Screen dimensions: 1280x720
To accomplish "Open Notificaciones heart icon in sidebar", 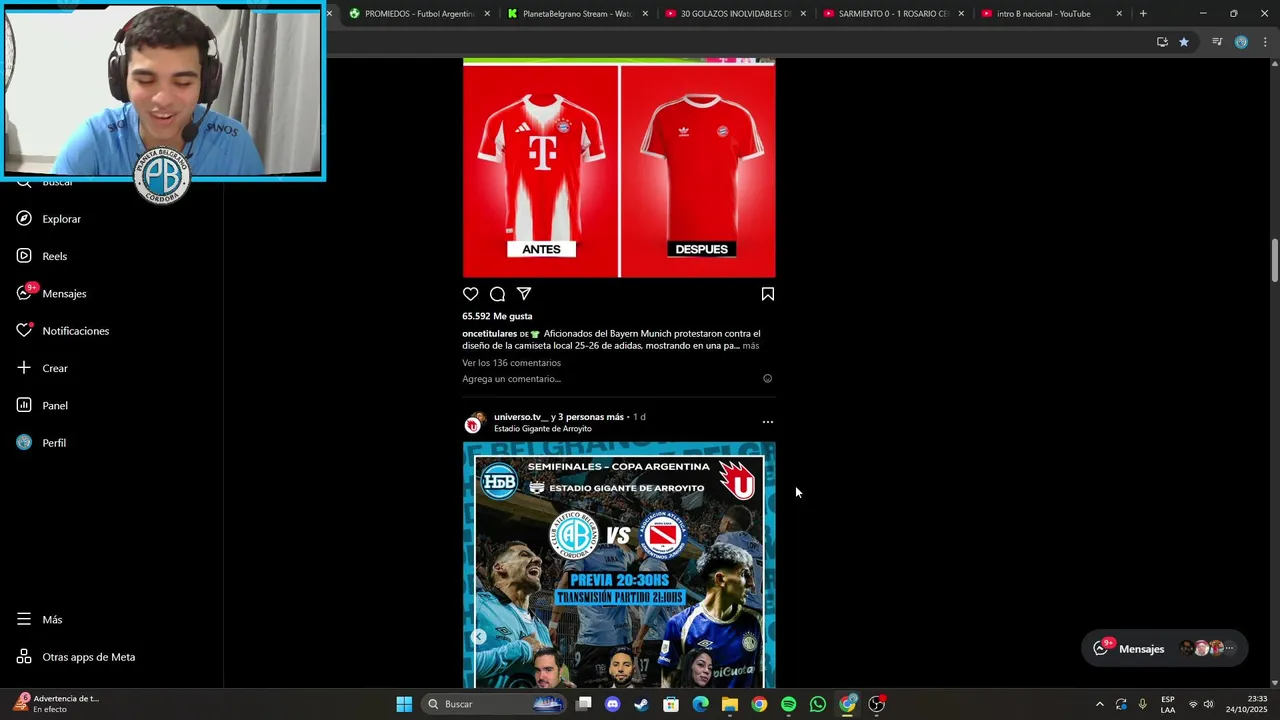I will pyautogui.click(x=24, y=330).
